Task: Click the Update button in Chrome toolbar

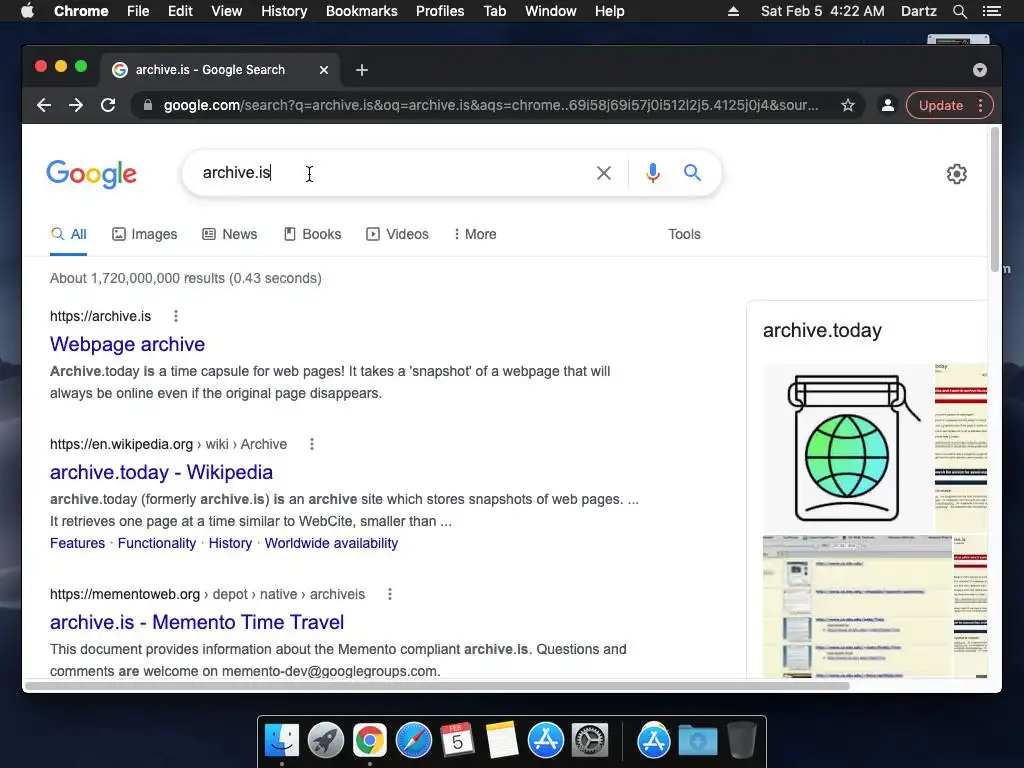Action: (x=940, y=105)
